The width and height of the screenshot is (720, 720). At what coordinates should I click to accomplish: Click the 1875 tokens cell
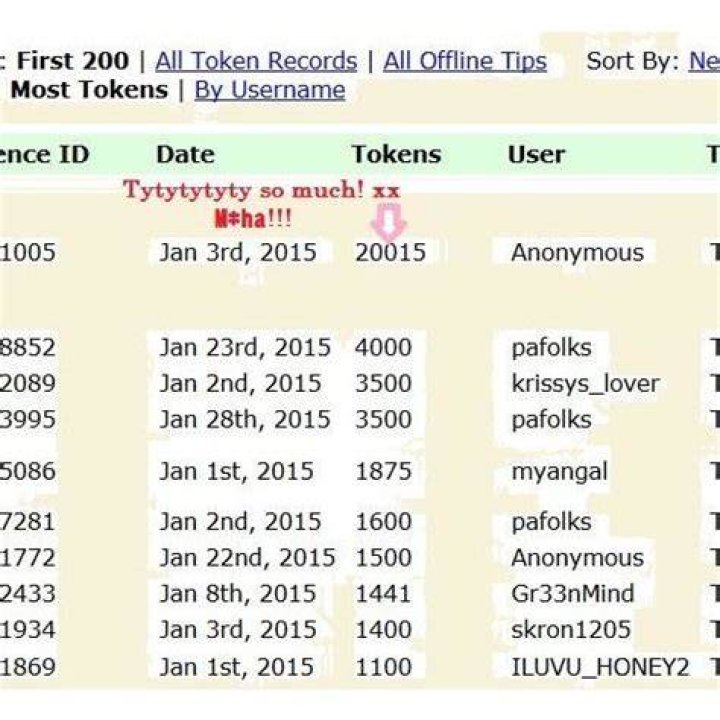click(x=383, y=472)
